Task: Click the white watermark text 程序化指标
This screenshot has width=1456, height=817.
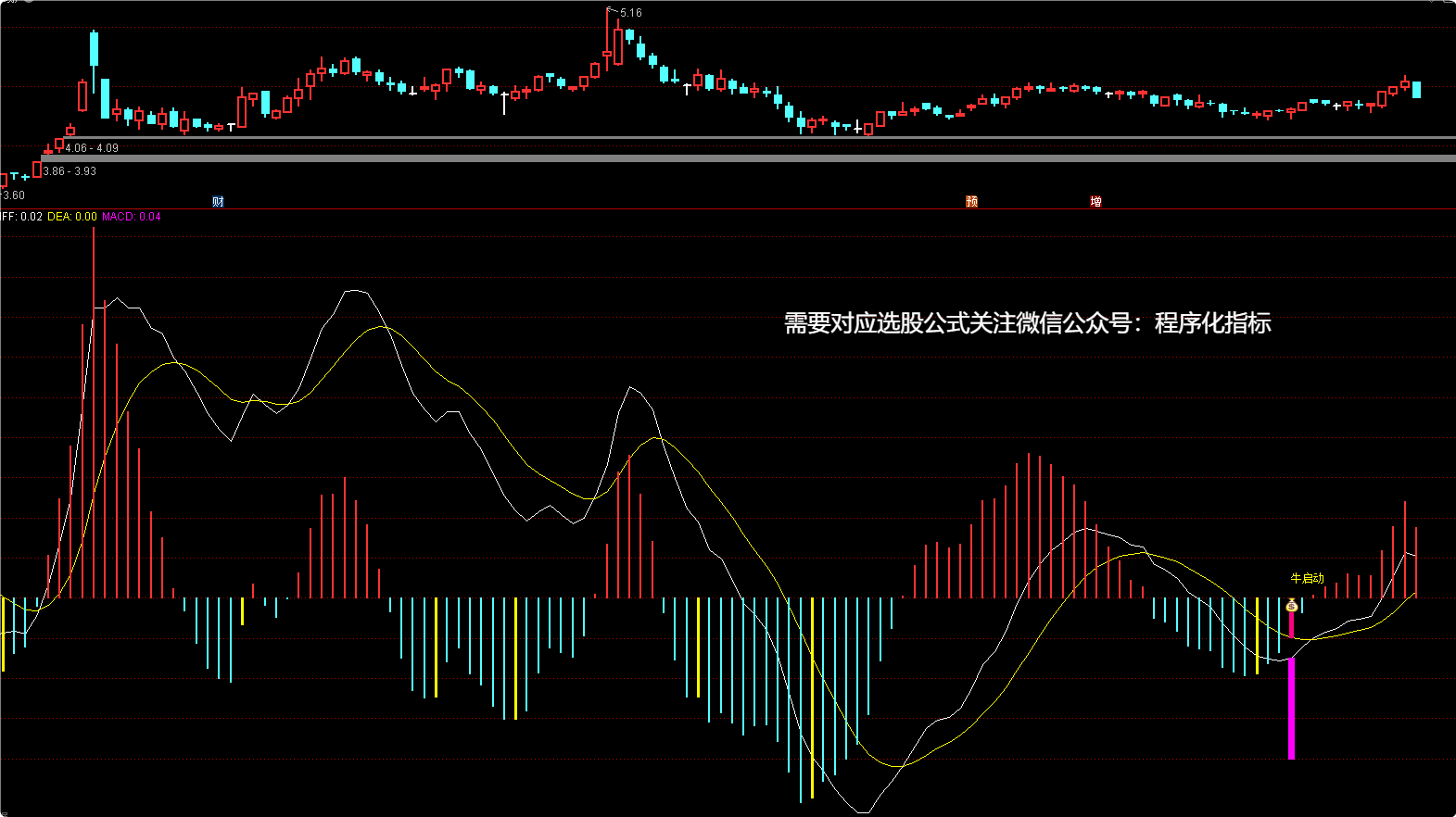Action: pos(1212,323)
